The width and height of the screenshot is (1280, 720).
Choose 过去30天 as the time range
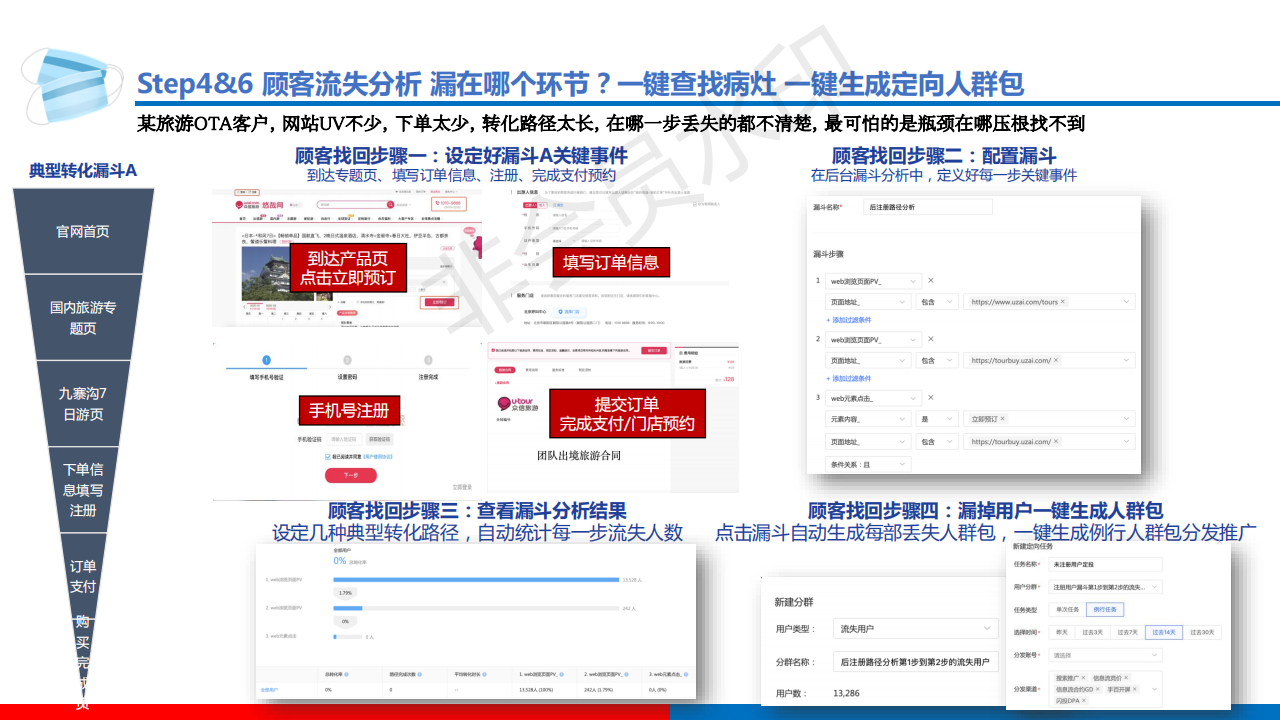pos(1203,632)
